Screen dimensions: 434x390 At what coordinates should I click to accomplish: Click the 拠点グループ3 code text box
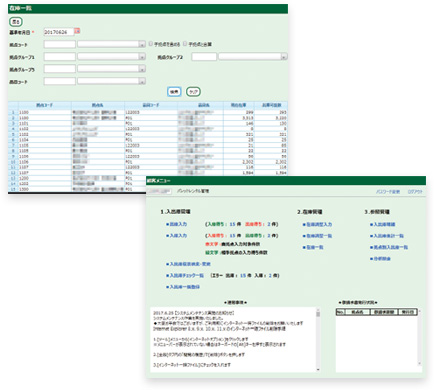click(x=60, y=69)
